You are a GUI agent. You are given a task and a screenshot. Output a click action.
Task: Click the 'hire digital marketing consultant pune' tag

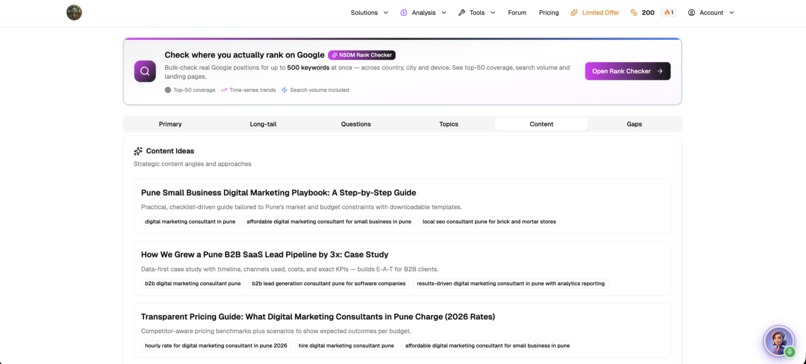pyautogui.click(x=346, y=345)
